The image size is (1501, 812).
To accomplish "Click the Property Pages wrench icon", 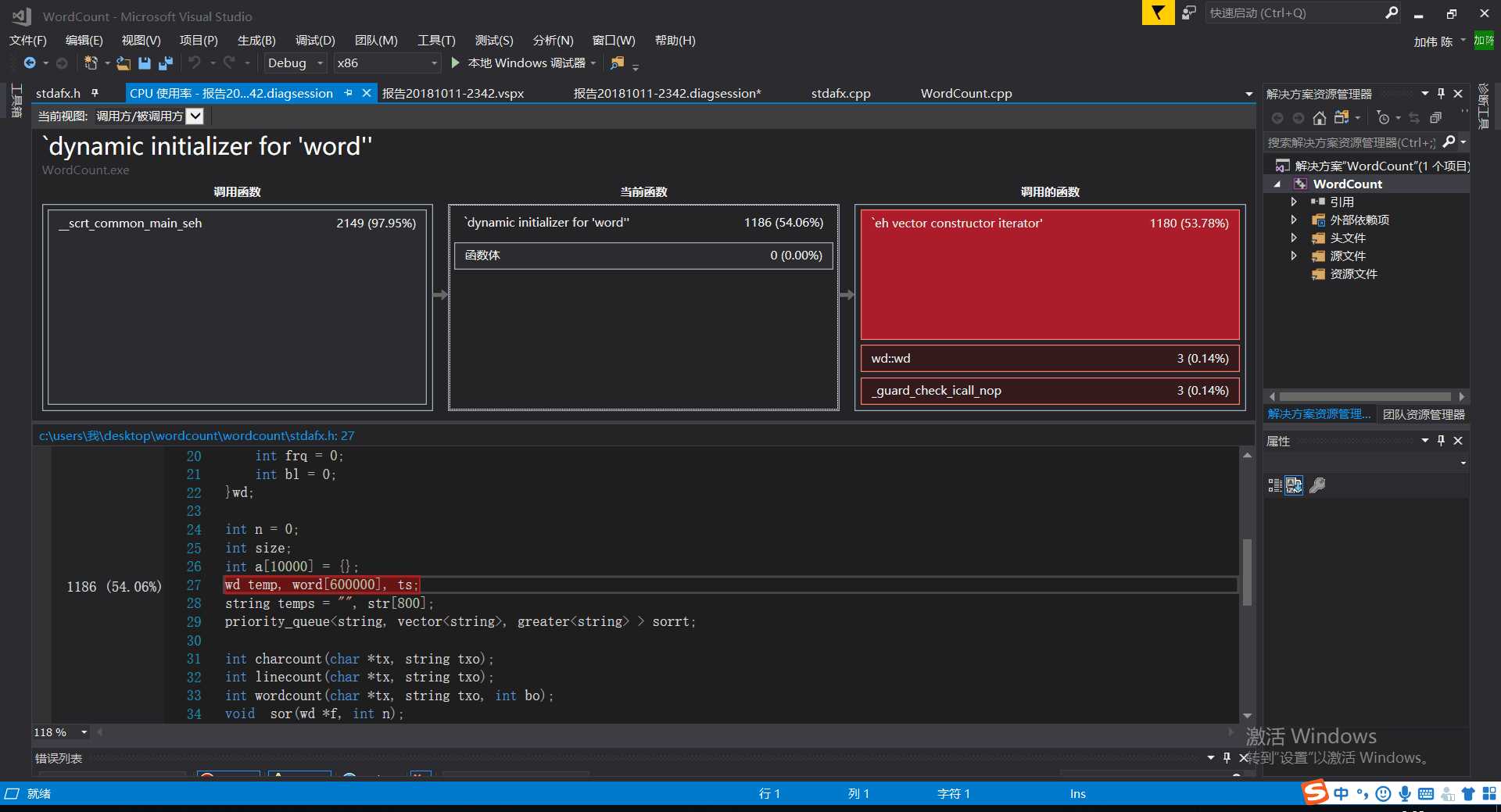I will 1317,485.
